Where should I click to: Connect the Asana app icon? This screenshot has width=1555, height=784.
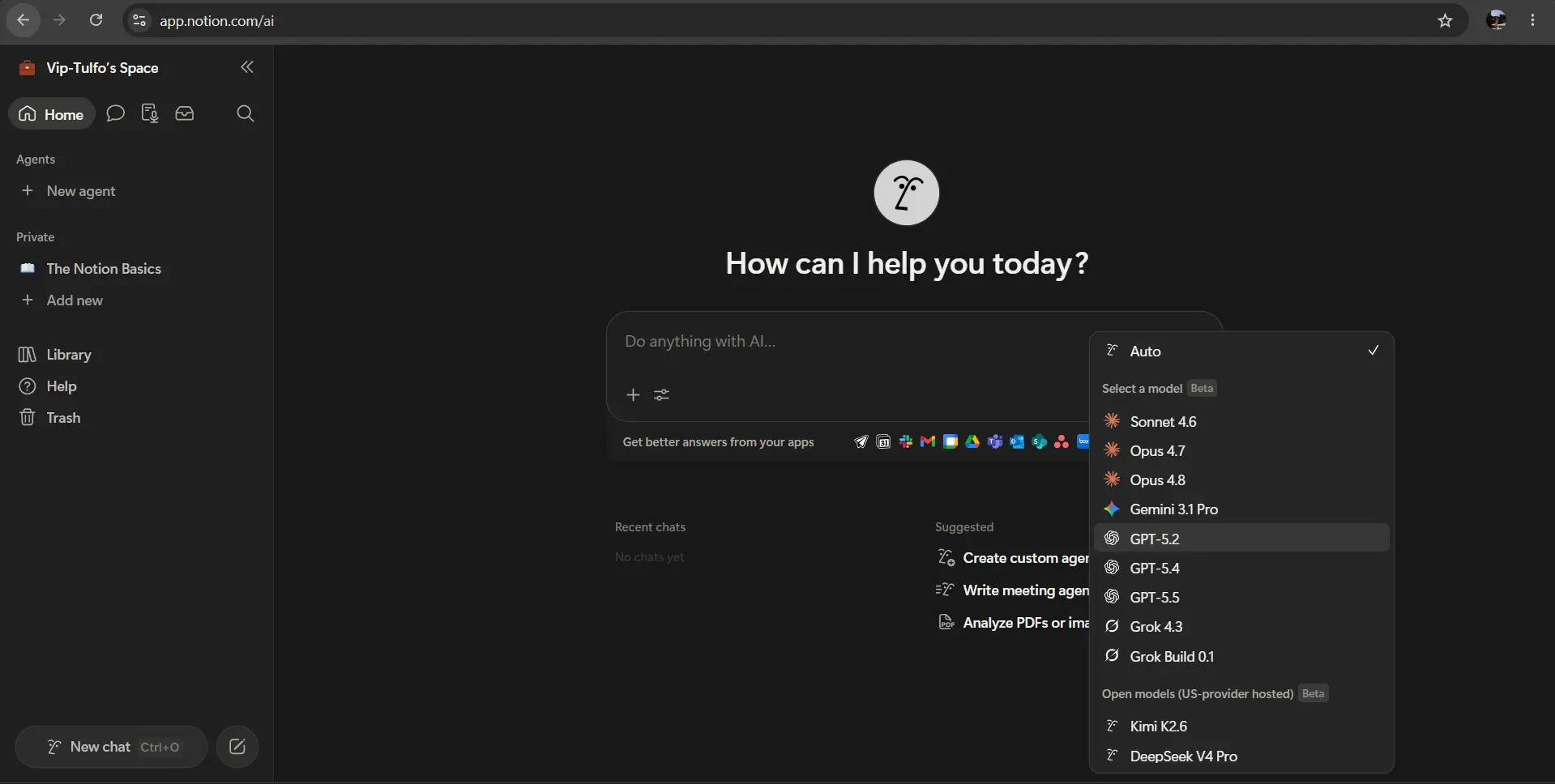click(1062, 441)
